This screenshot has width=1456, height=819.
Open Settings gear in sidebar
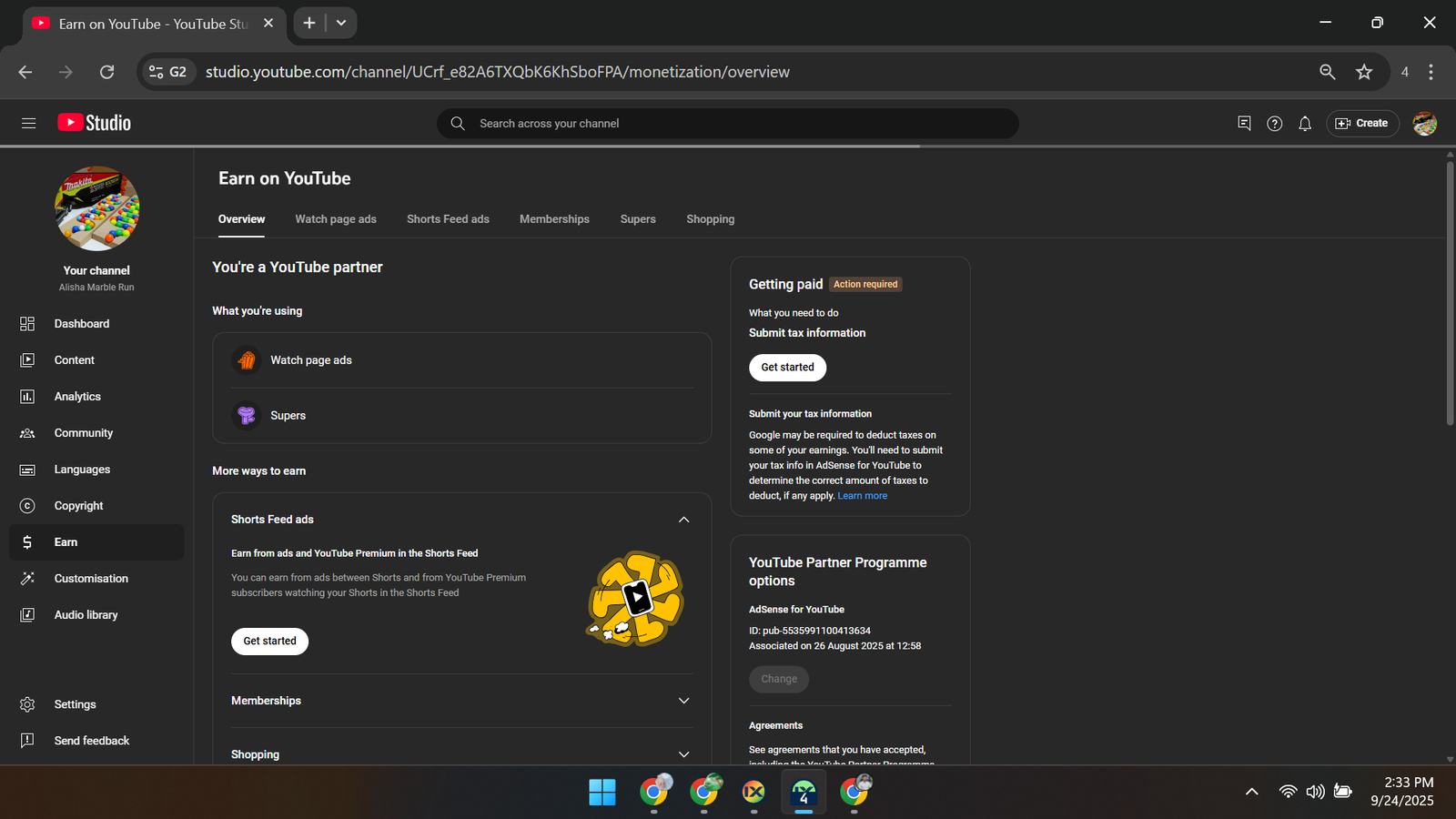[x=75, y=704]
